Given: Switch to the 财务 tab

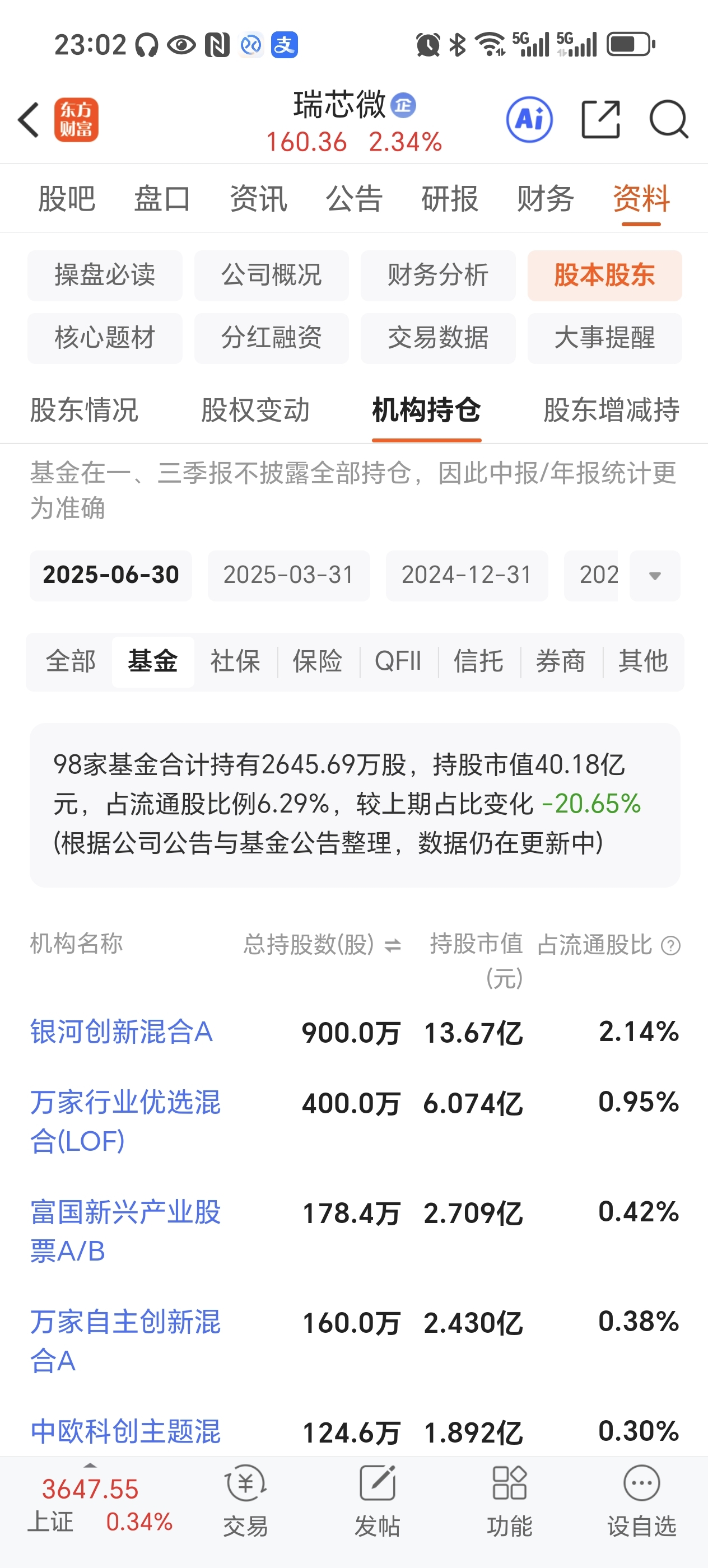Looking at the screenshot, I should (545, 198).
